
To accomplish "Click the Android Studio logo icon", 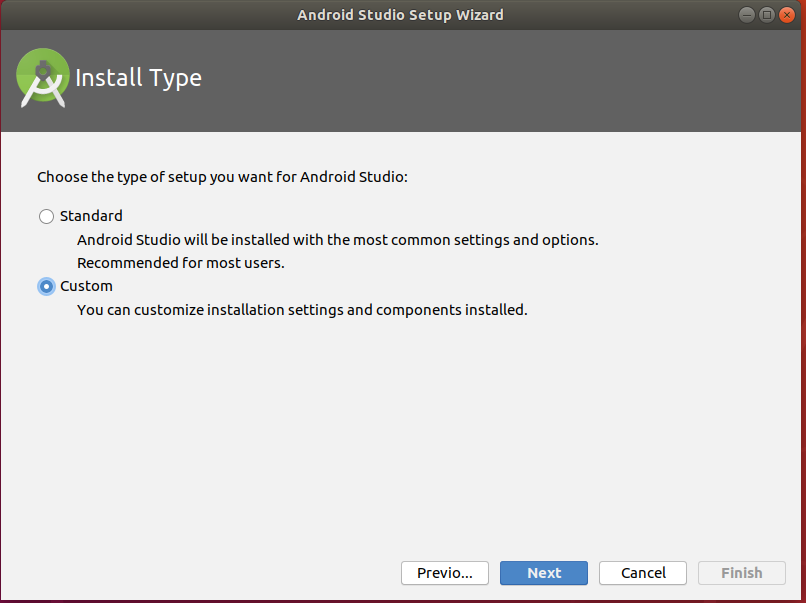I will [x=43, y=78].
